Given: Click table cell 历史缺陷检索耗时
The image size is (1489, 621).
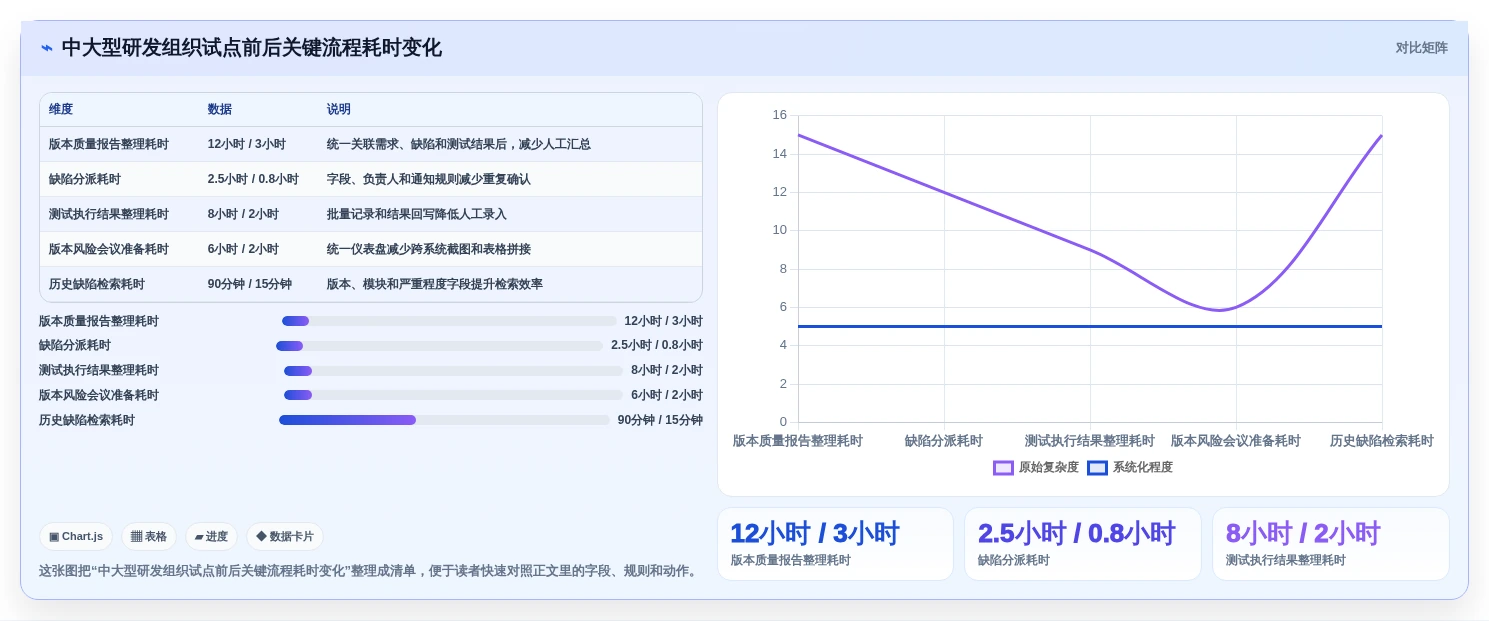Looking at the screenshot, I should (x=97, y=284).
